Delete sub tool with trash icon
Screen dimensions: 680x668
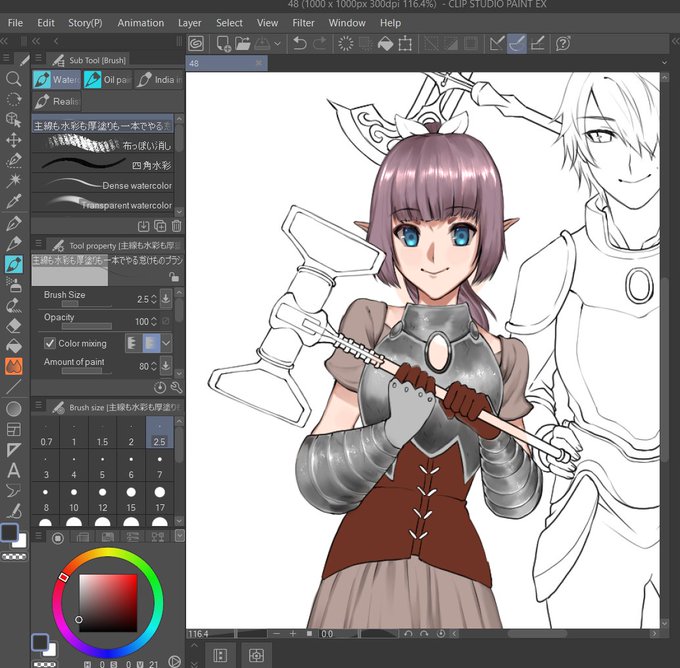pos(177,226)
